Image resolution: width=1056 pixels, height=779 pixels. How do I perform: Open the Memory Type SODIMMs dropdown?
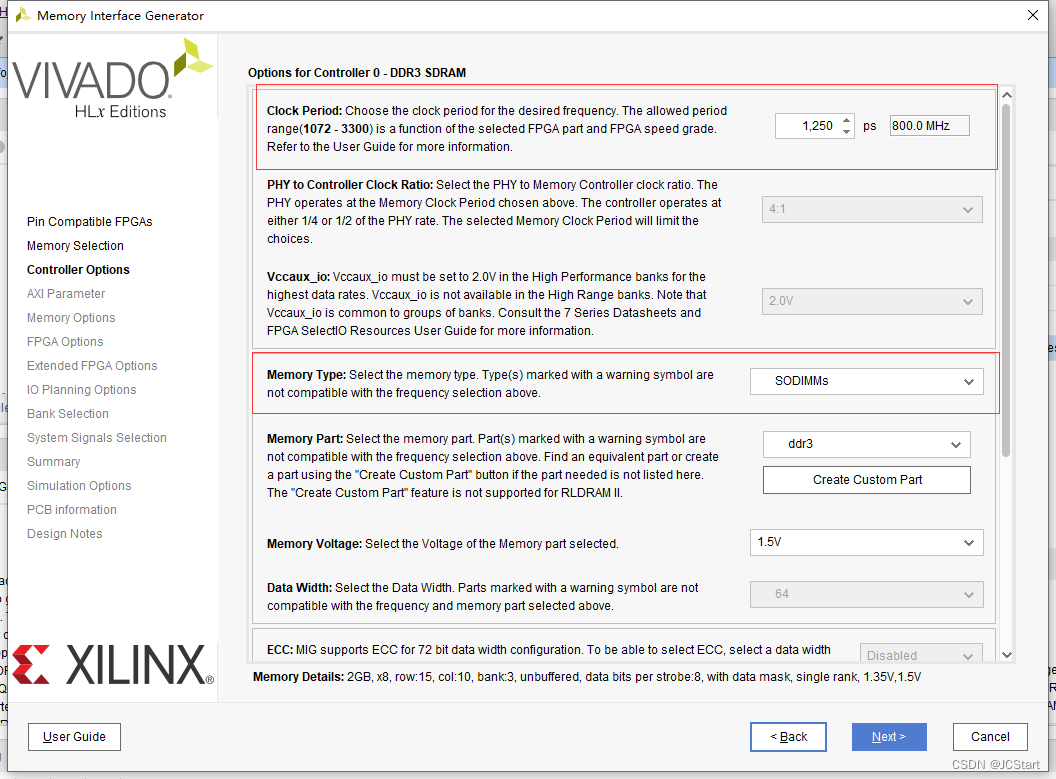(x=867, y=381)
